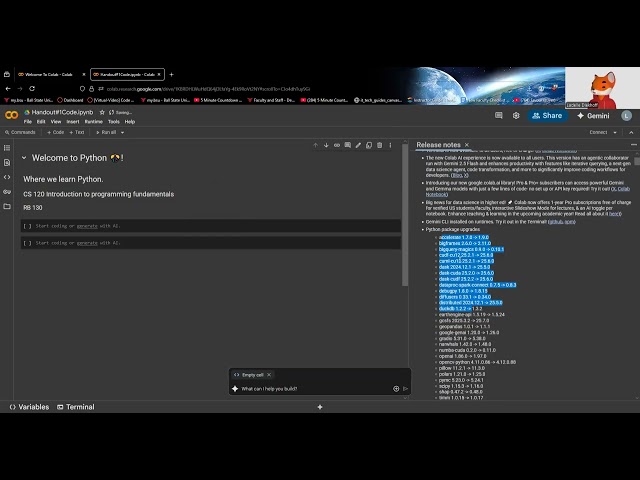The height and width of the screenshot is (480, 640).
Task: Minimize the Release notes panel
Action: (633, 145)
